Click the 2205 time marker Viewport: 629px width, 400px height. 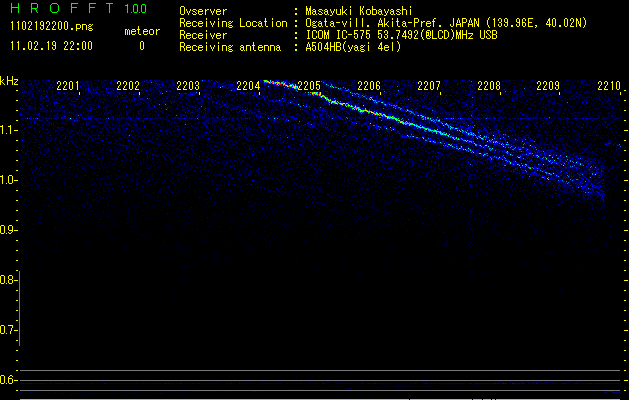tap(309, 86)
